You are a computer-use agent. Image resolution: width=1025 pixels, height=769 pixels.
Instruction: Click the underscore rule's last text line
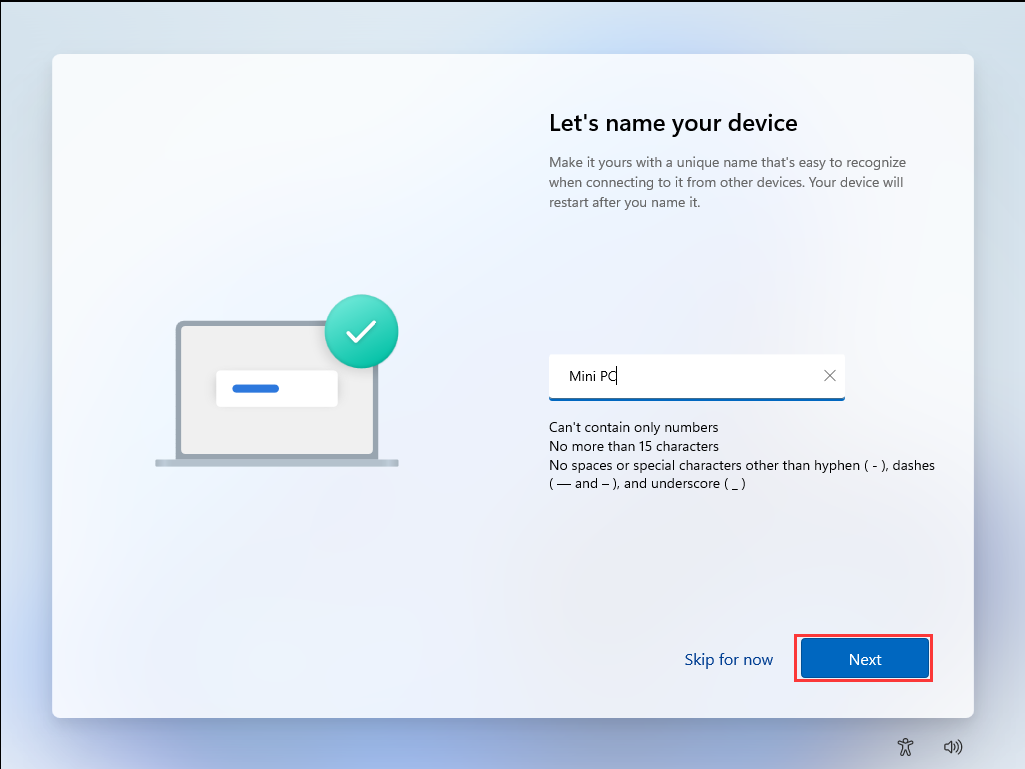647,484
